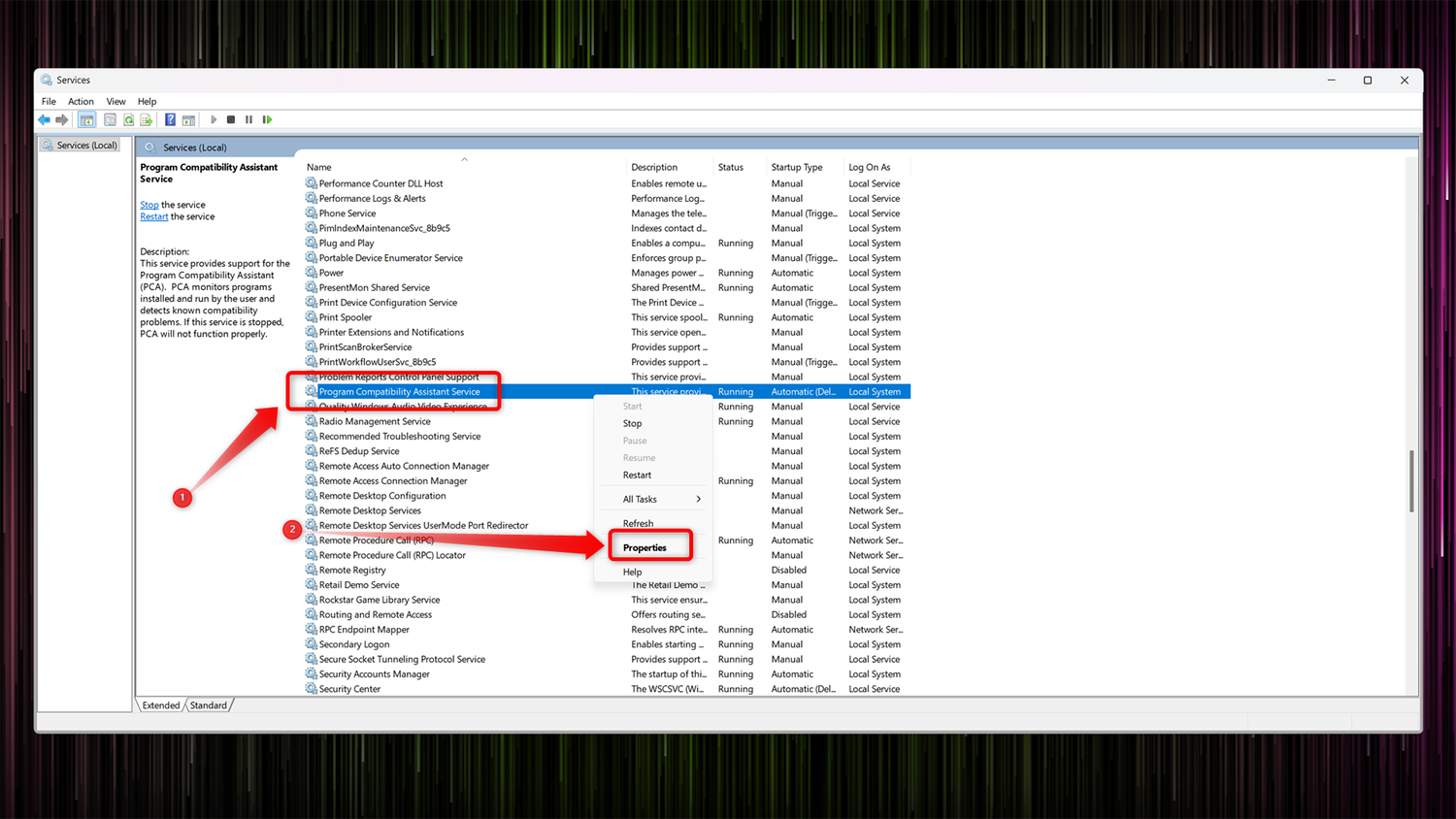Select the Printer Extensions and Notifications row

pos(608,332)
